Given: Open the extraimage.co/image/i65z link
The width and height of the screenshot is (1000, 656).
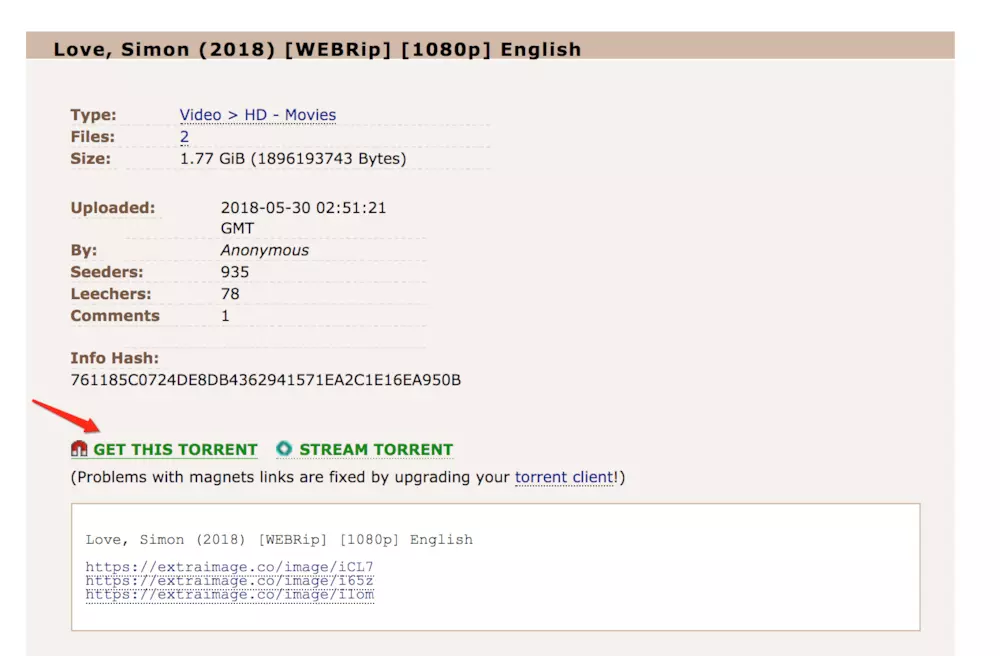Looking at the screenshot, I should tap(229, 581).
